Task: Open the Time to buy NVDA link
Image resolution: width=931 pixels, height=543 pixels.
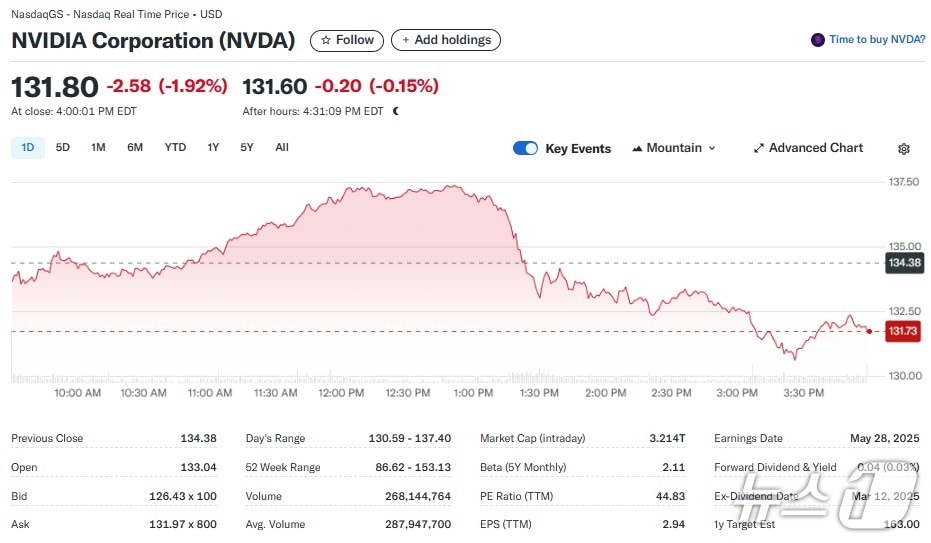Action: pos(877,40)
